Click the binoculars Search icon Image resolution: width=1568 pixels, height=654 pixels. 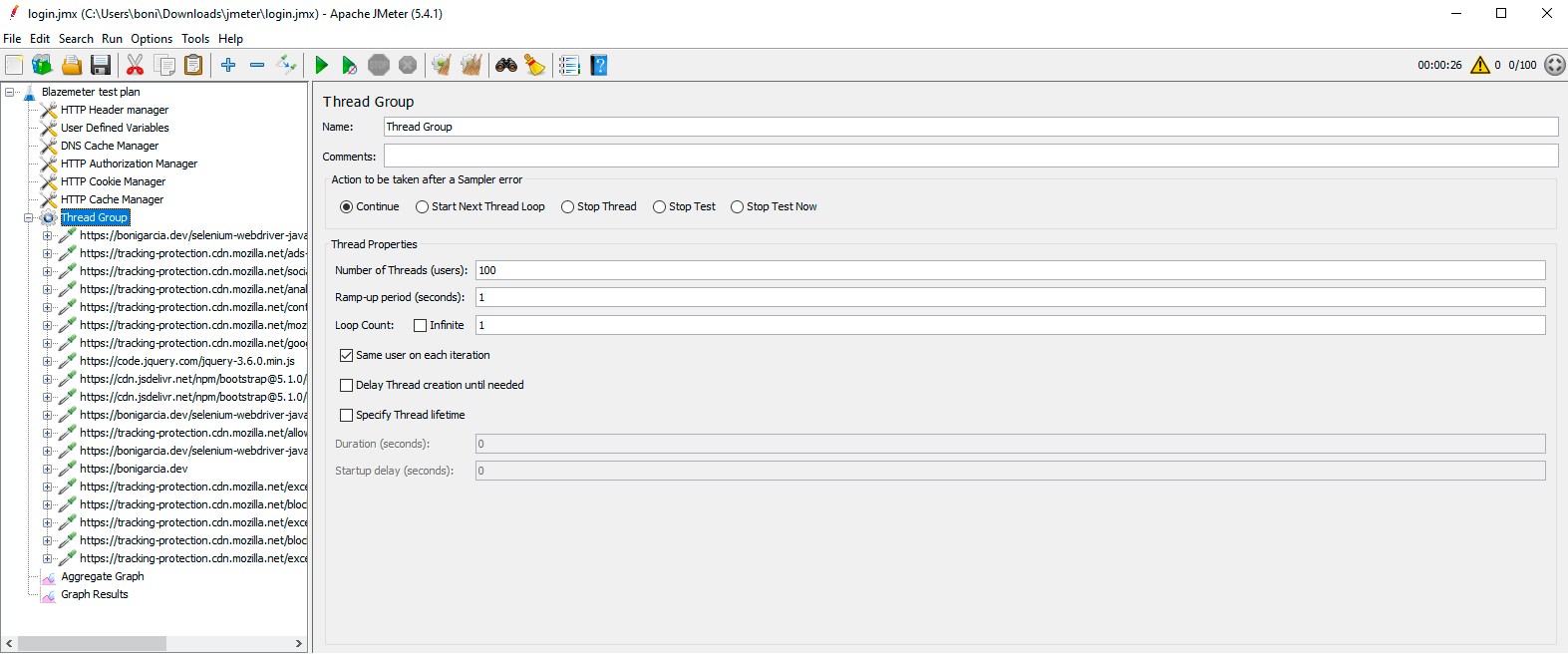click(506, 66)
